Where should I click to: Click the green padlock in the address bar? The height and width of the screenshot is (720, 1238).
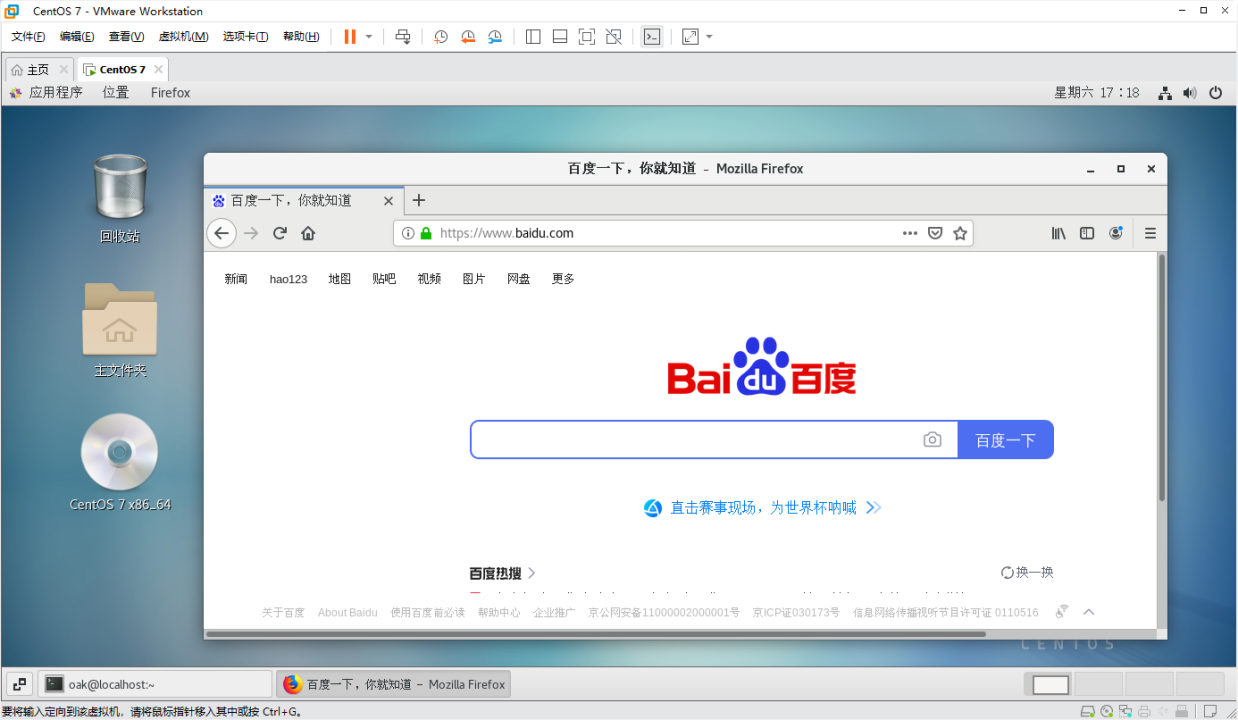point(426,233)
